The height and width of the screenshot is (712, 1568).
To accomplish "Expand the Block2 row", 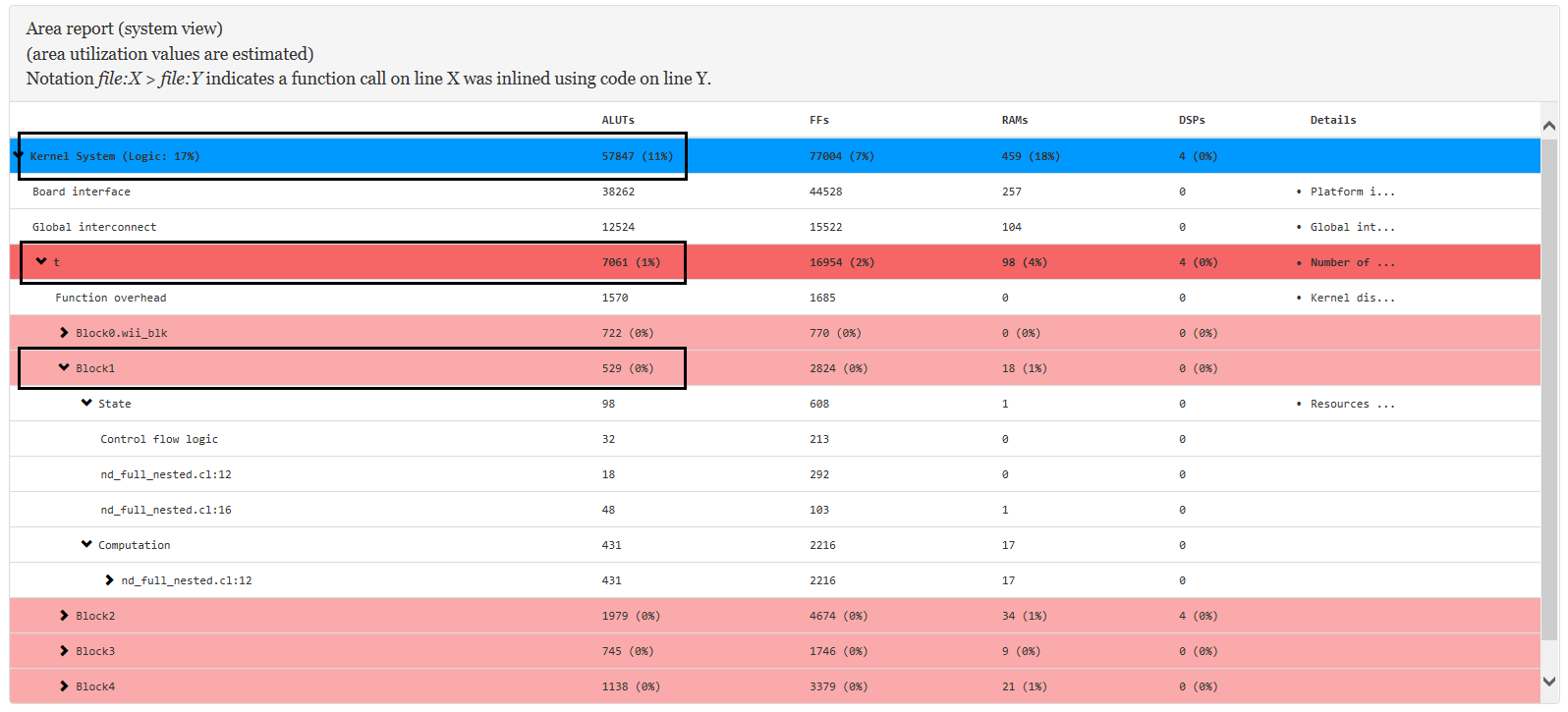I will click(64, 616).
